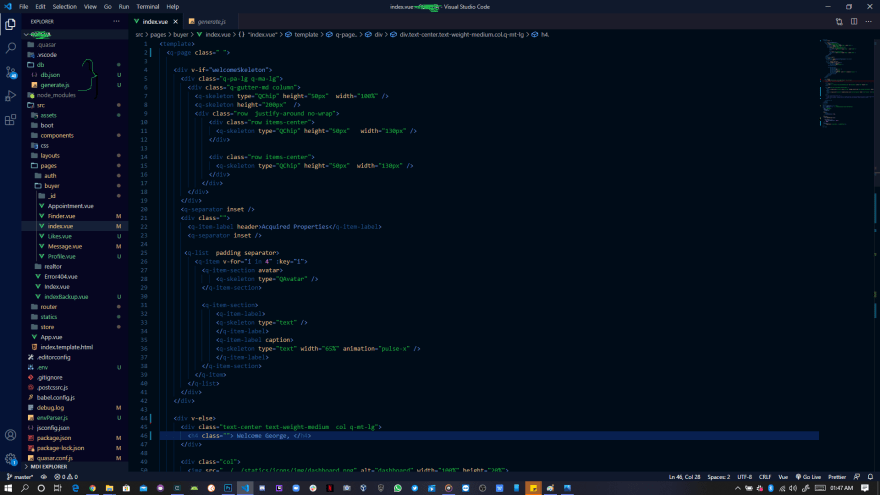
Task: Open babel.config.js file
Action: point(75,397)
